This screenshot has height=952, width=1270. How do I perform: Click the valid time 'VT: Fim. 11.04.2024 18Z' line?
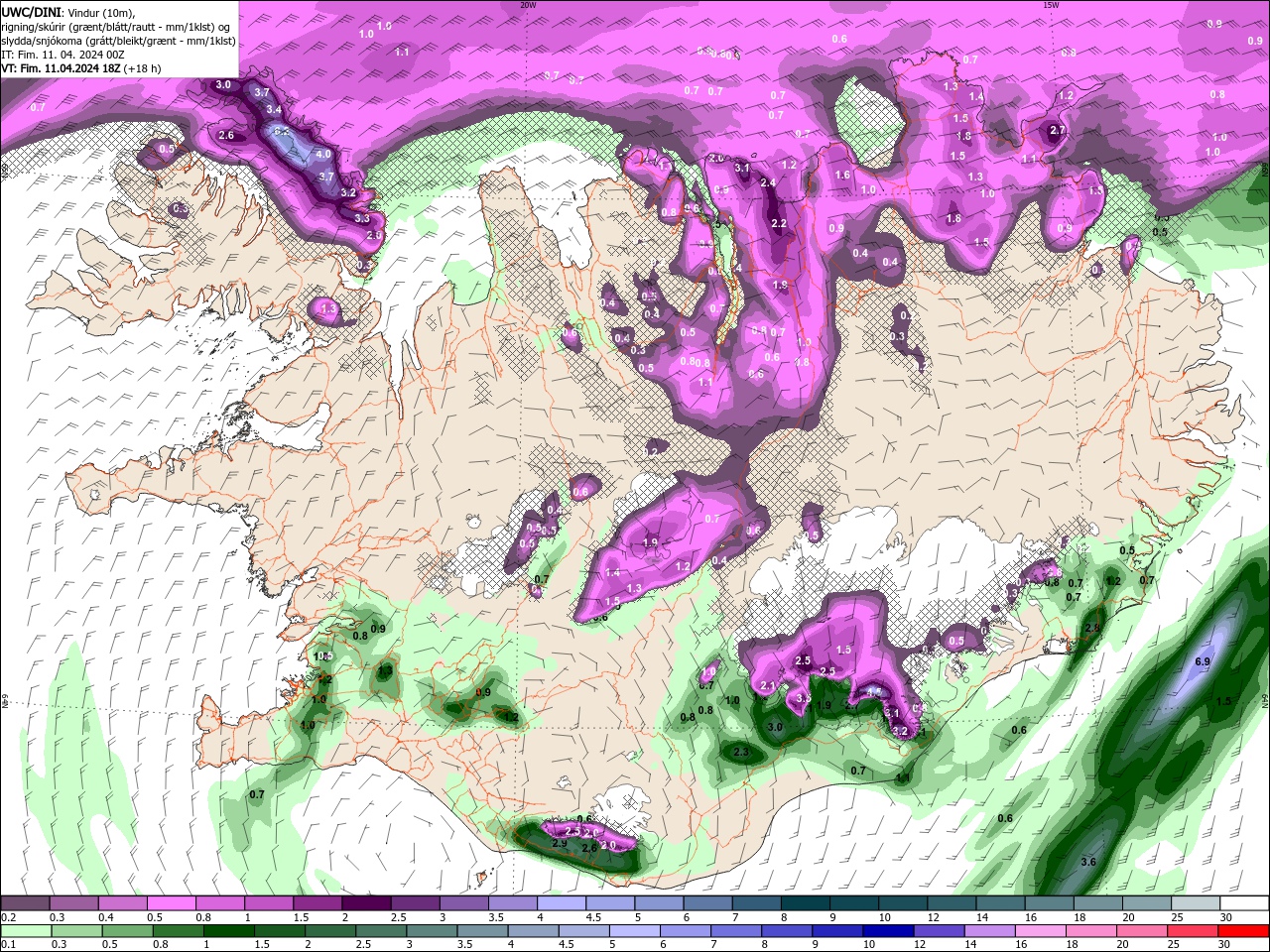[81, 68]
